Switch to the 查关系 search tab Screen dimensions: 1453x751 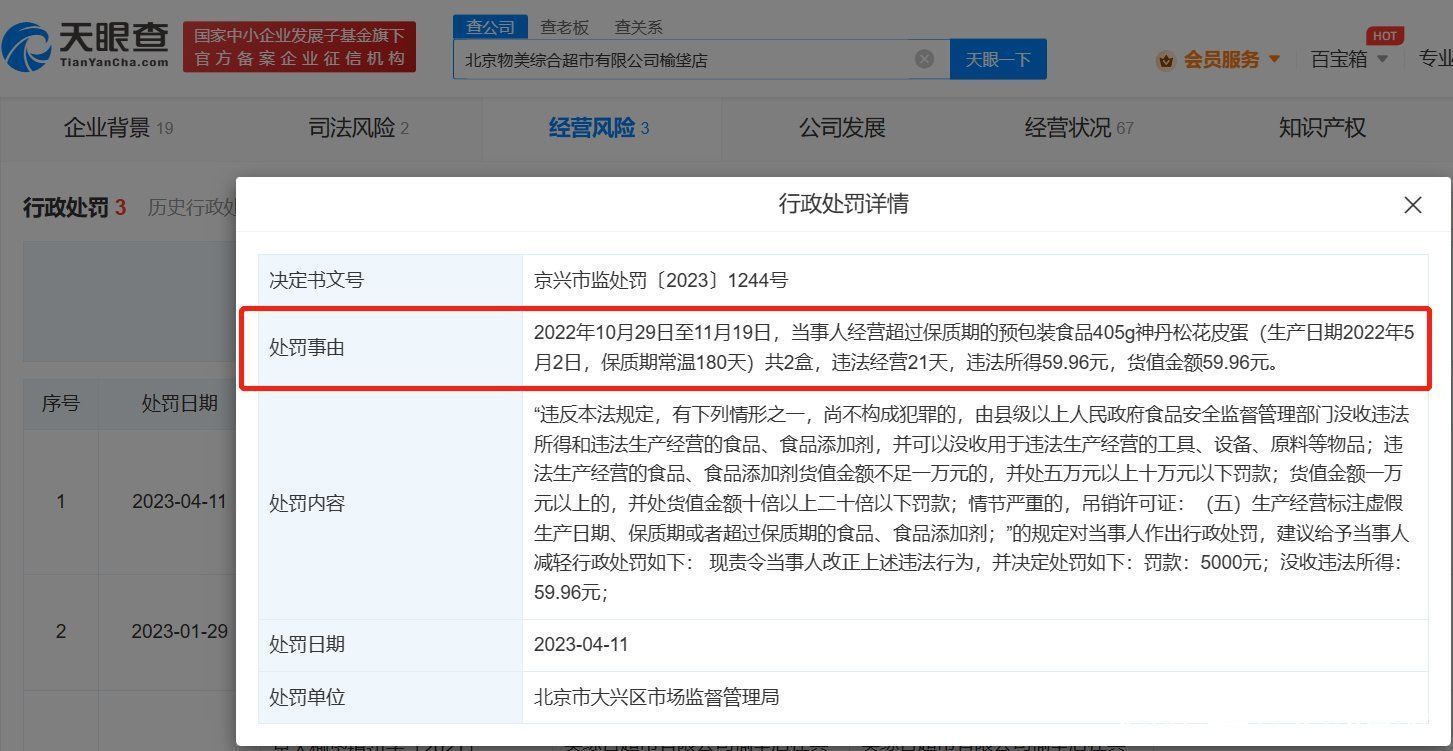tap(638, 27)
